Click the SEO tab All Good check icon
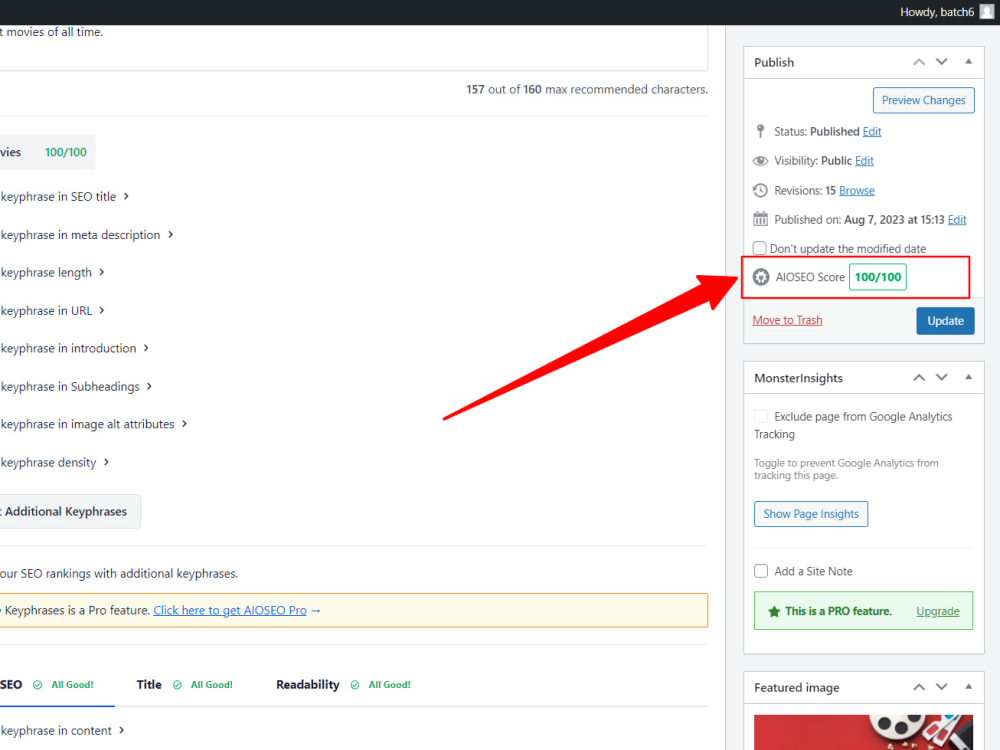 click(x=38, y=684)
